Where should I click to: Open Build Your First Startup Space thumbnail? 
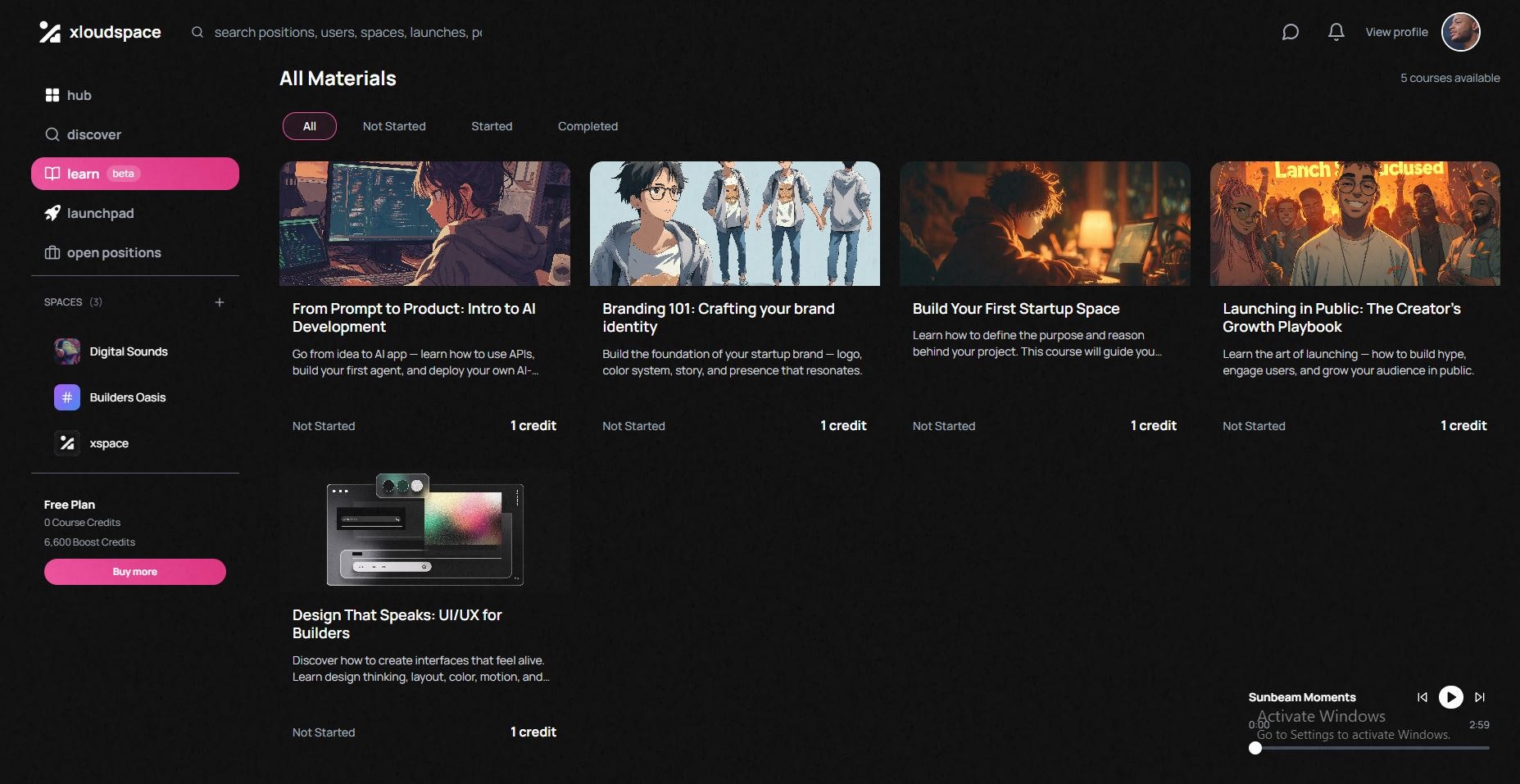[1045, 224]
